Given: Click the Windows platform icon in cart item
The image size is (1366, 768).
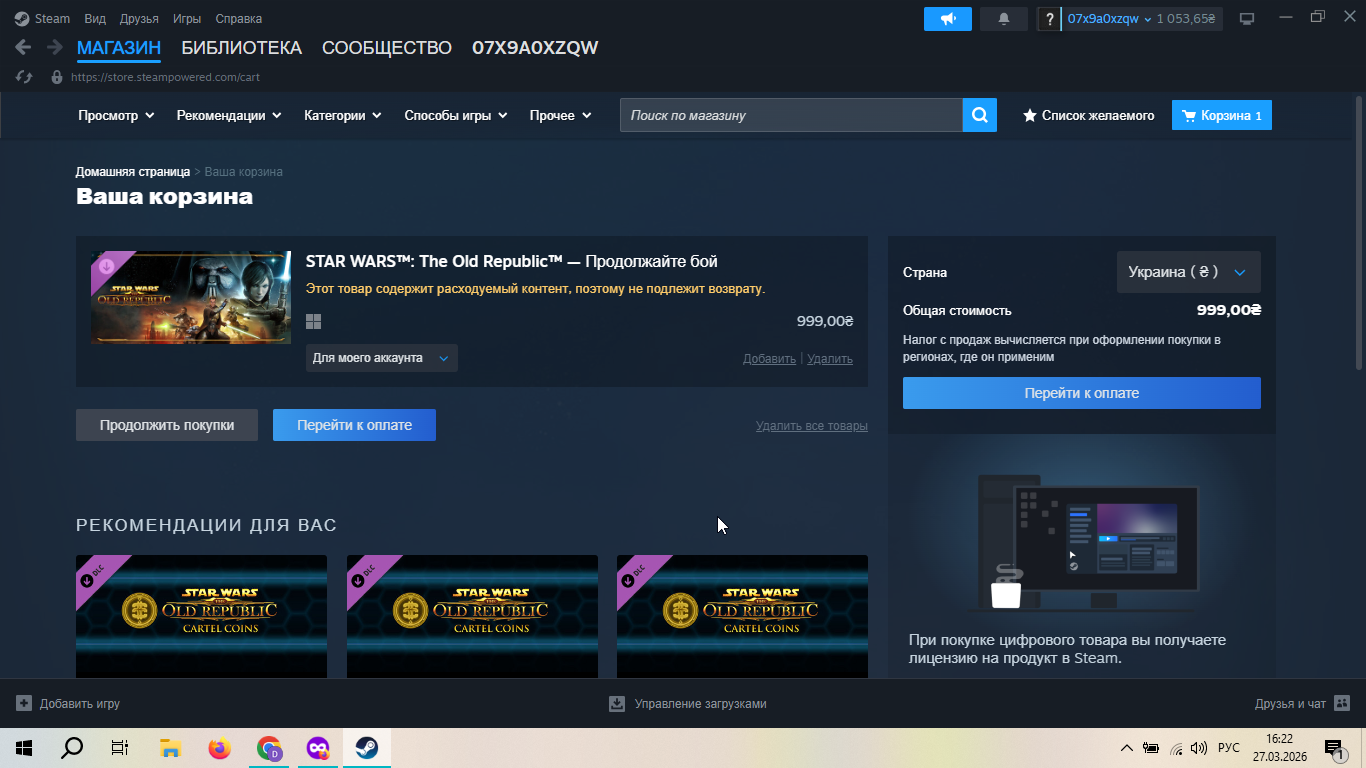Looking at the screenshot, I should coord(313,321).
